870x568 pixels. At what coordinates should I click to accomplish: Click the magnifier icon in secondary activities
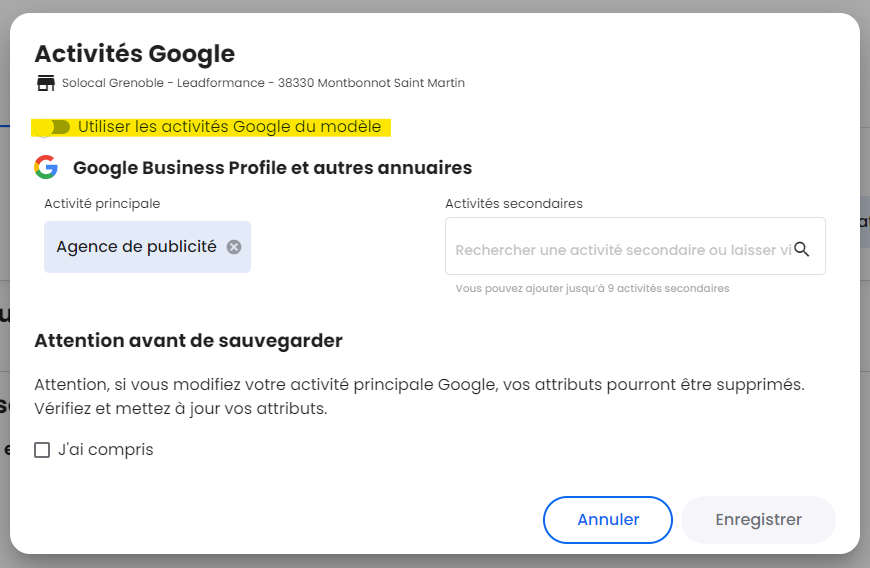click(801, 249)
